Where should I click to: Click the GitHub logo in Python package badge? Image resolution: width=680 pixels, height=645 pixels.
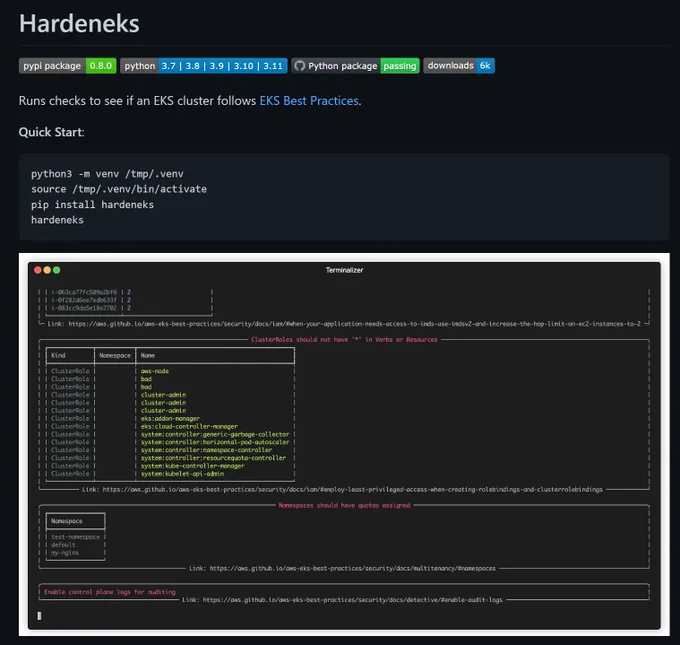coord(300,66)
